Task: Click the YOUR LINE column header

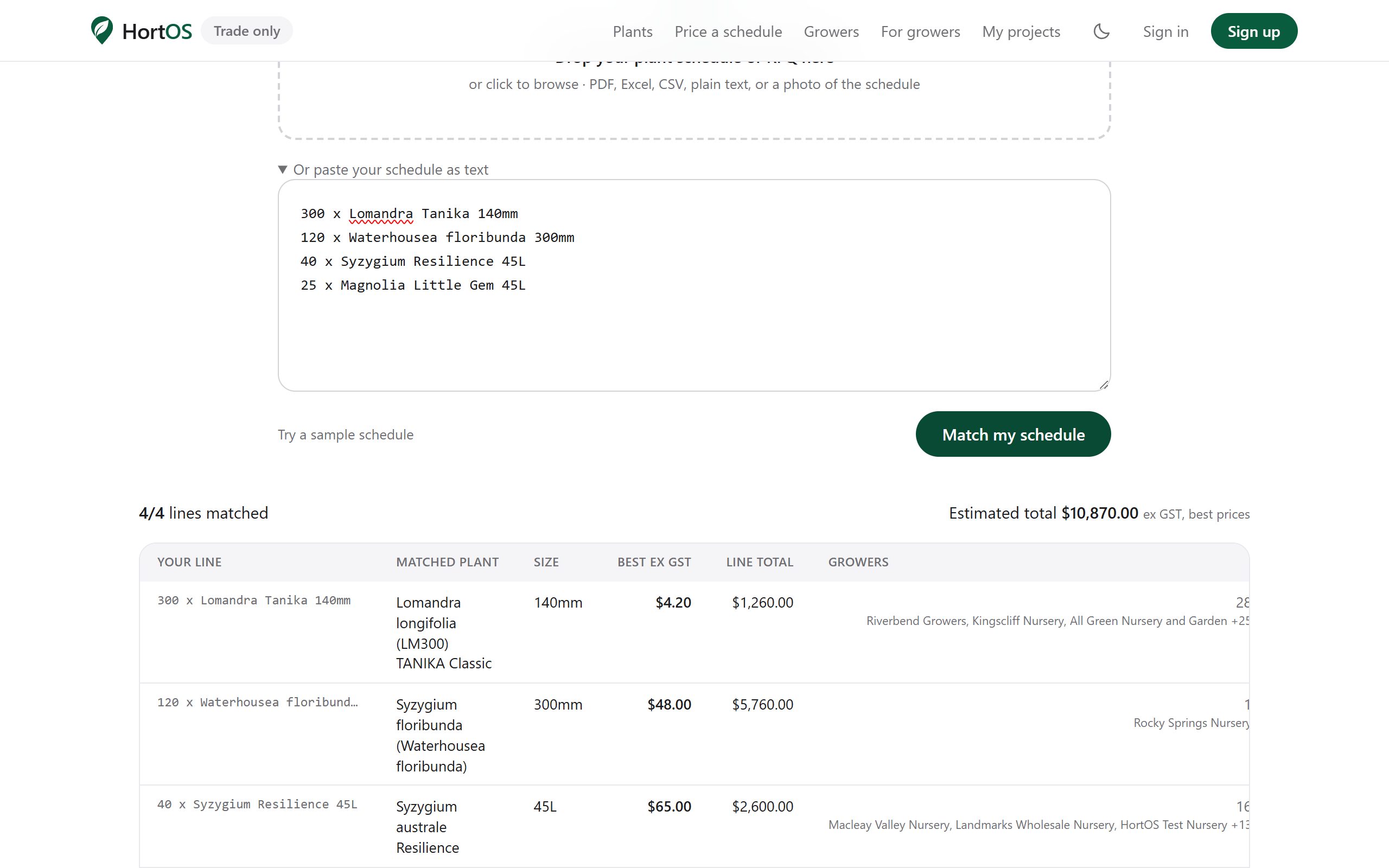Action: tap(189, 562)
